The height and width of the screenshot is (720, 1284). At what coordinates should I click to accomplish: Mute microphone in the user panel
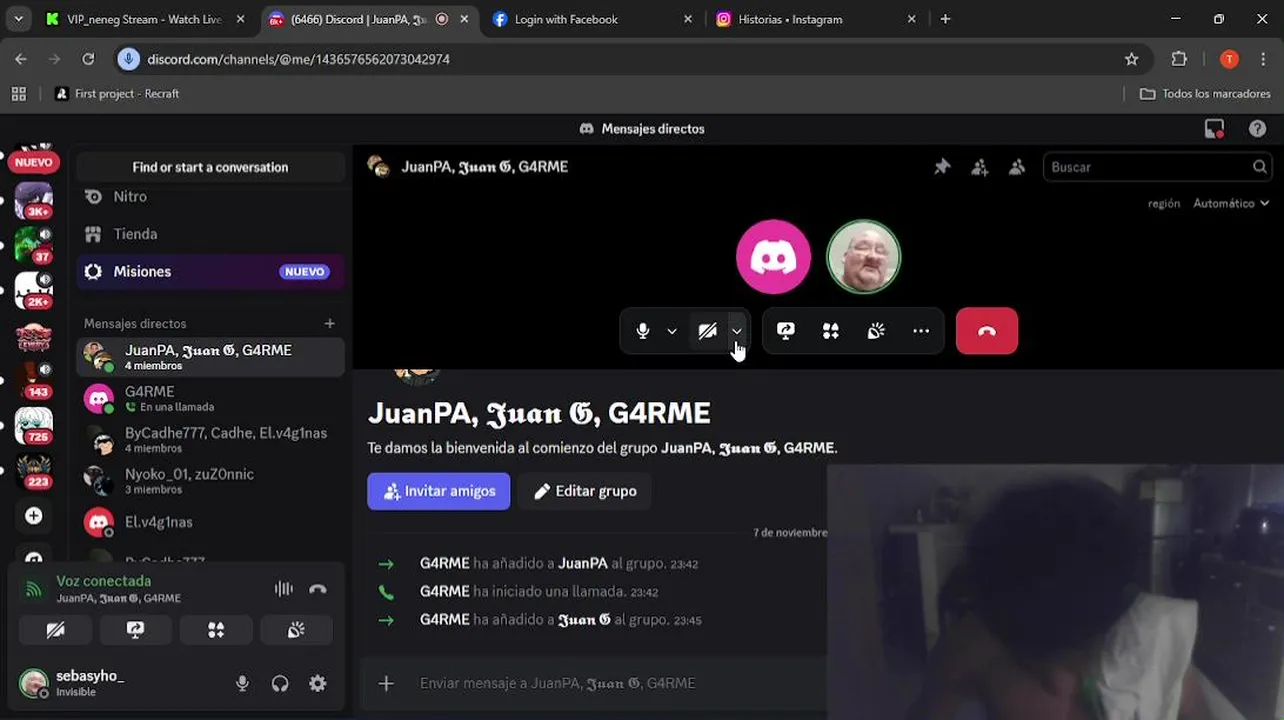242,684
